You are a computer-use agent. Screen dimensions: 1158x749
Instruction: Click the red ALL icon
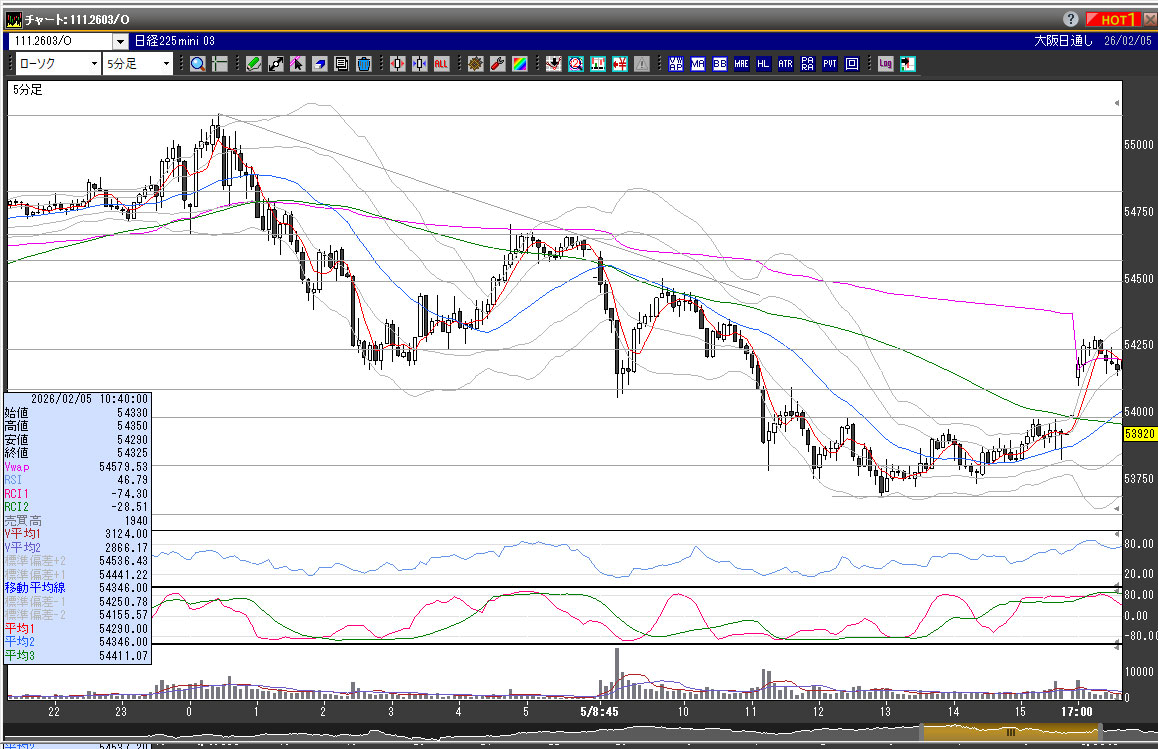[442, 64]
